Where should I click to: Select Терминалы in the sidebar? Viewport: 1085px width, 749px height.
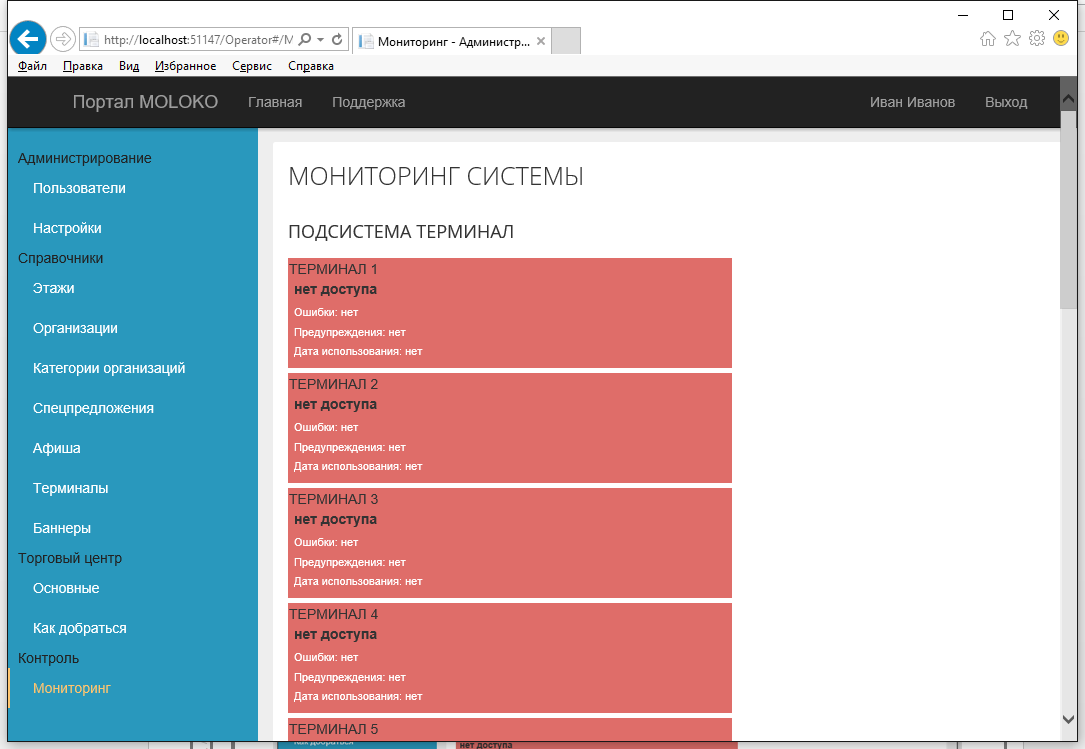70,488
